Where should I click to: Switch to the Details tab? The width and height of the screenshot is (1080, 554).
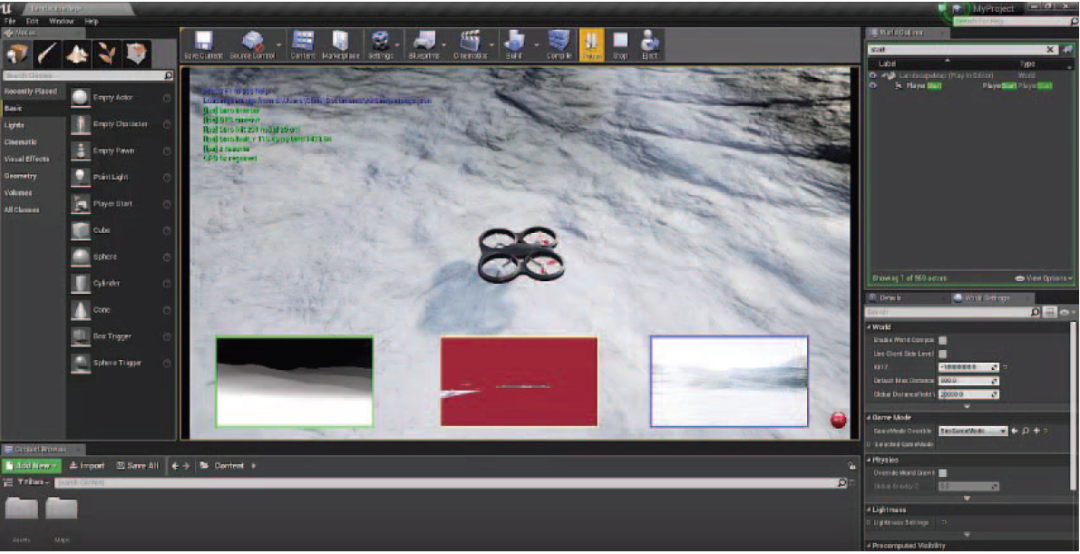pos(890,298)
